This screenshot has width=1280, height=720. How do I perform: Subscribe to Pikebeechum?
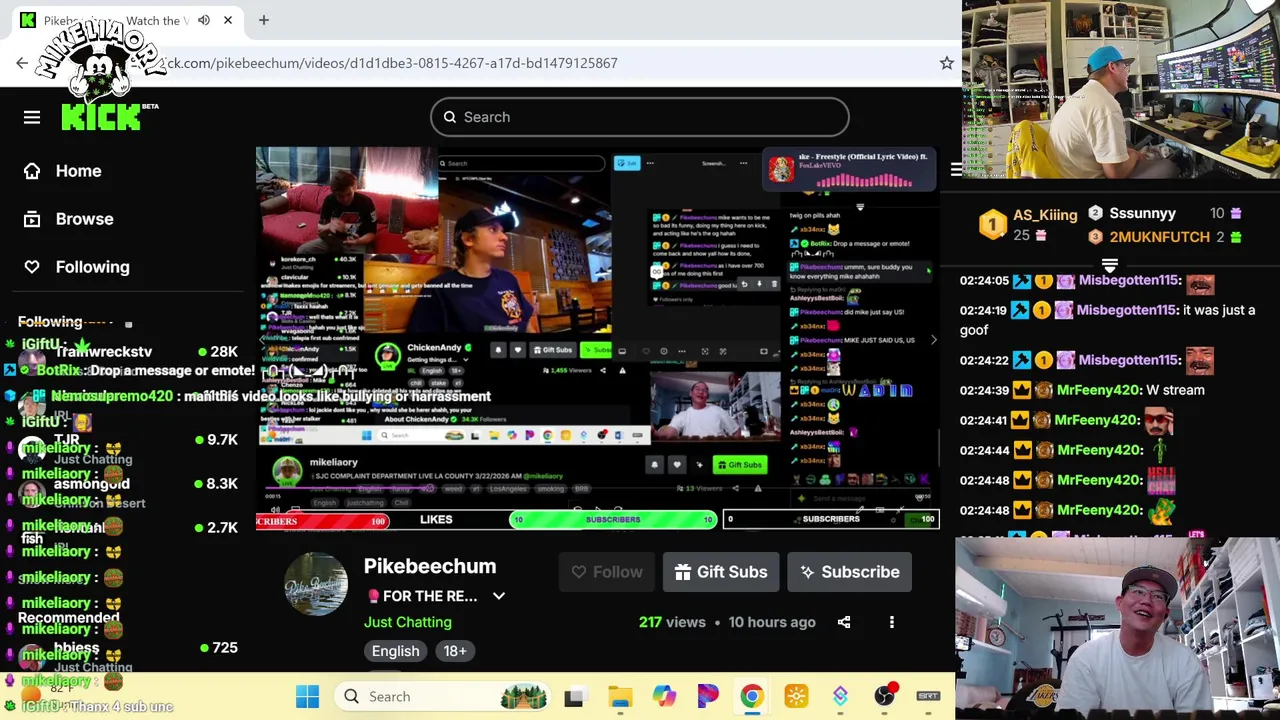[x=849, y=572]
